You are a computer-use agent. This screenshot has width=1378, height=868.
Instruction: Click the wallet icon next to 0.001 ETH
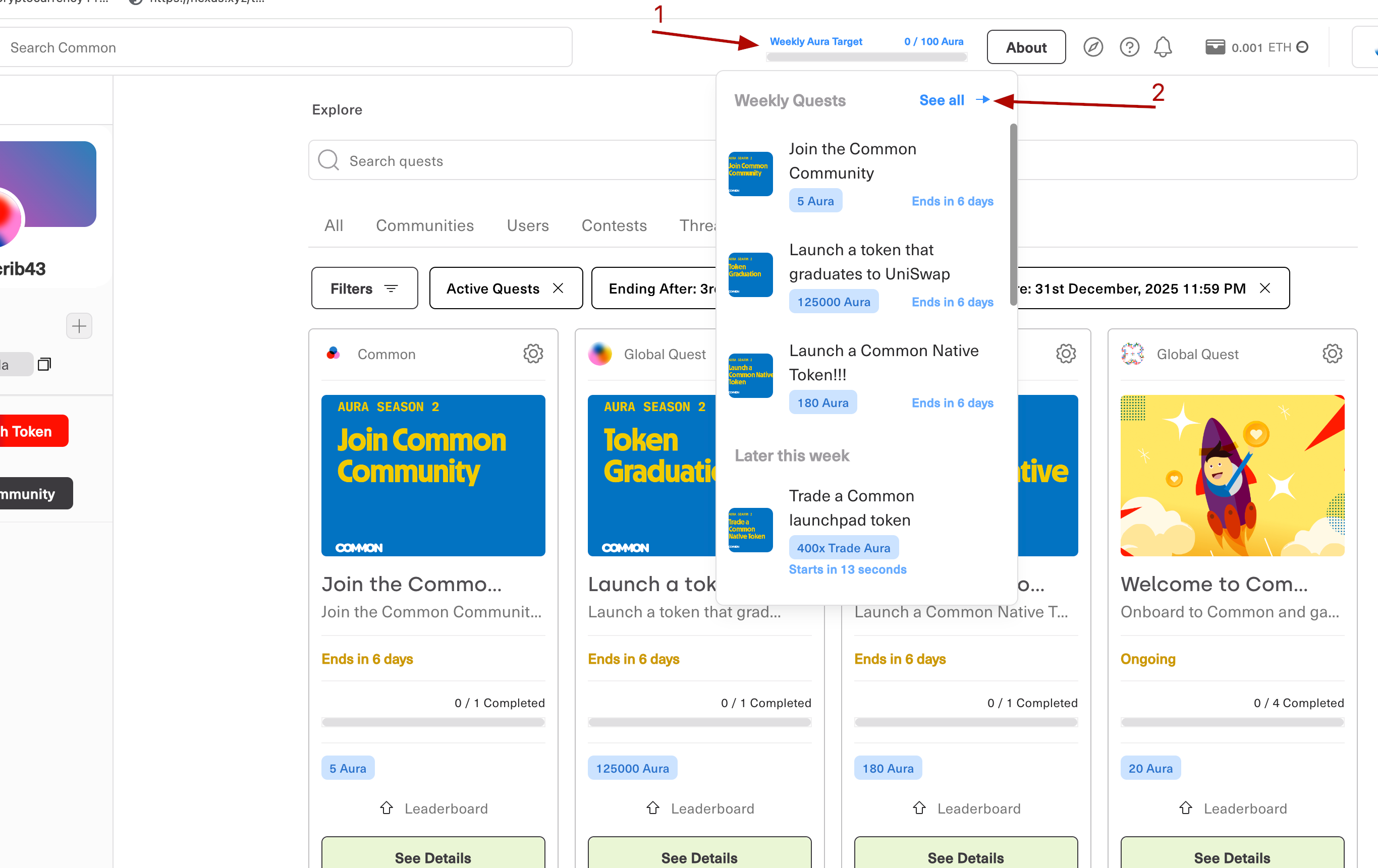(1215, 47)
